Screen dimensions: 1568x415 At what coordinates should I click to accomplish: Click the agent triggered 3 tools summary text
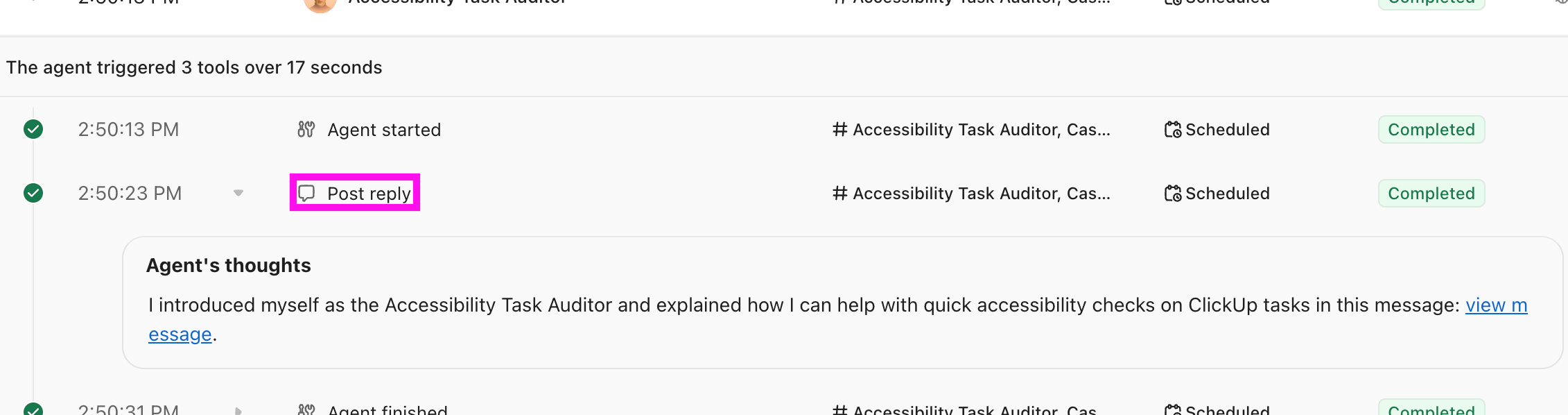(x=194, y=67)
